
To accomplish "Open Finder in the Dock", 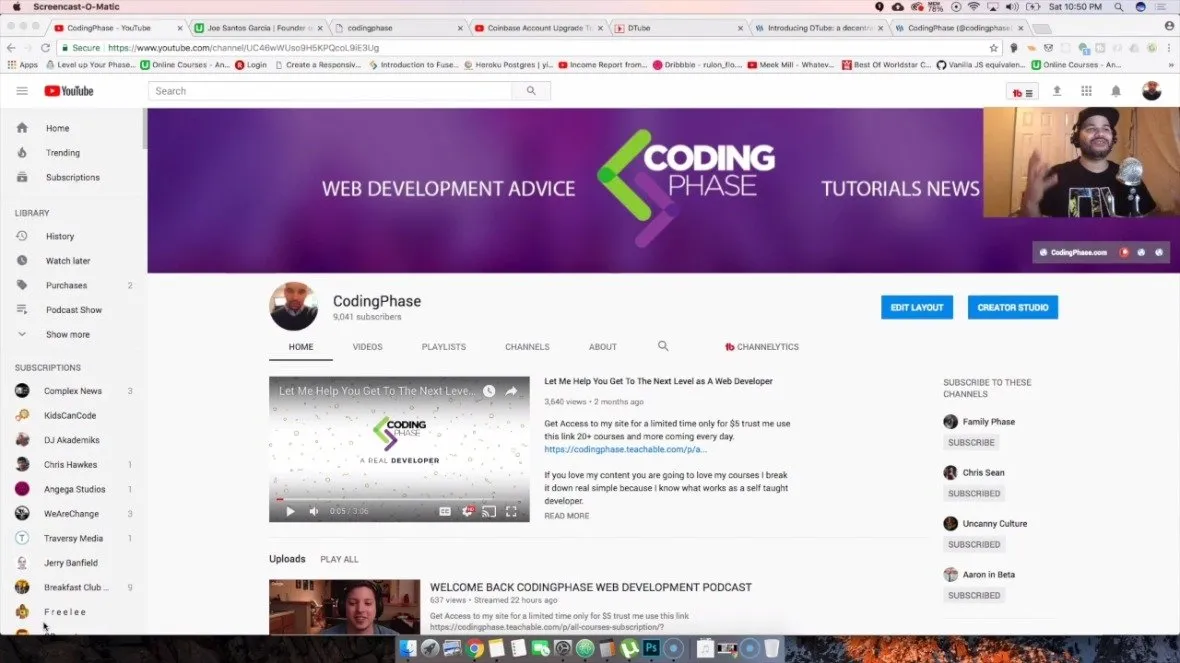I will click(408, 648).
